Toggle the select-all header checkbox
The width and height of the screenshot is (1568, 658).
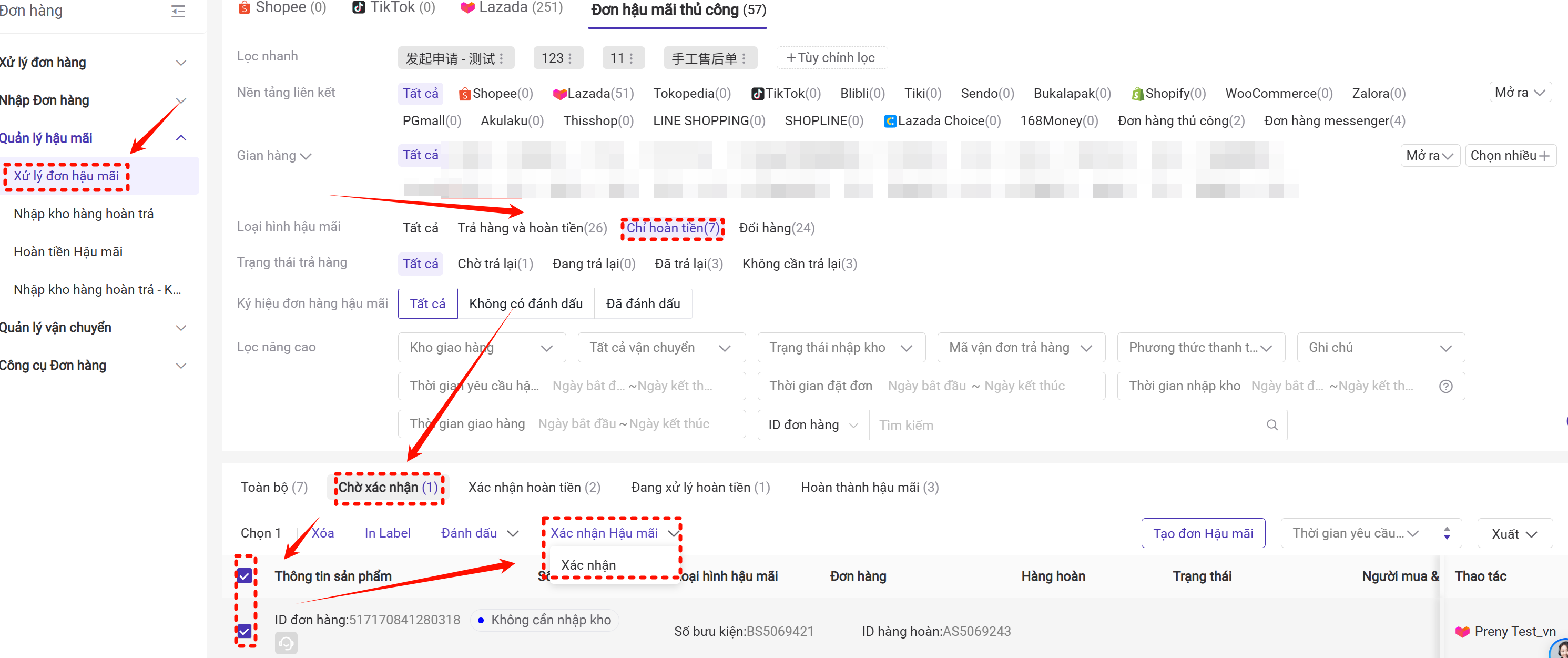click(245, 576)
